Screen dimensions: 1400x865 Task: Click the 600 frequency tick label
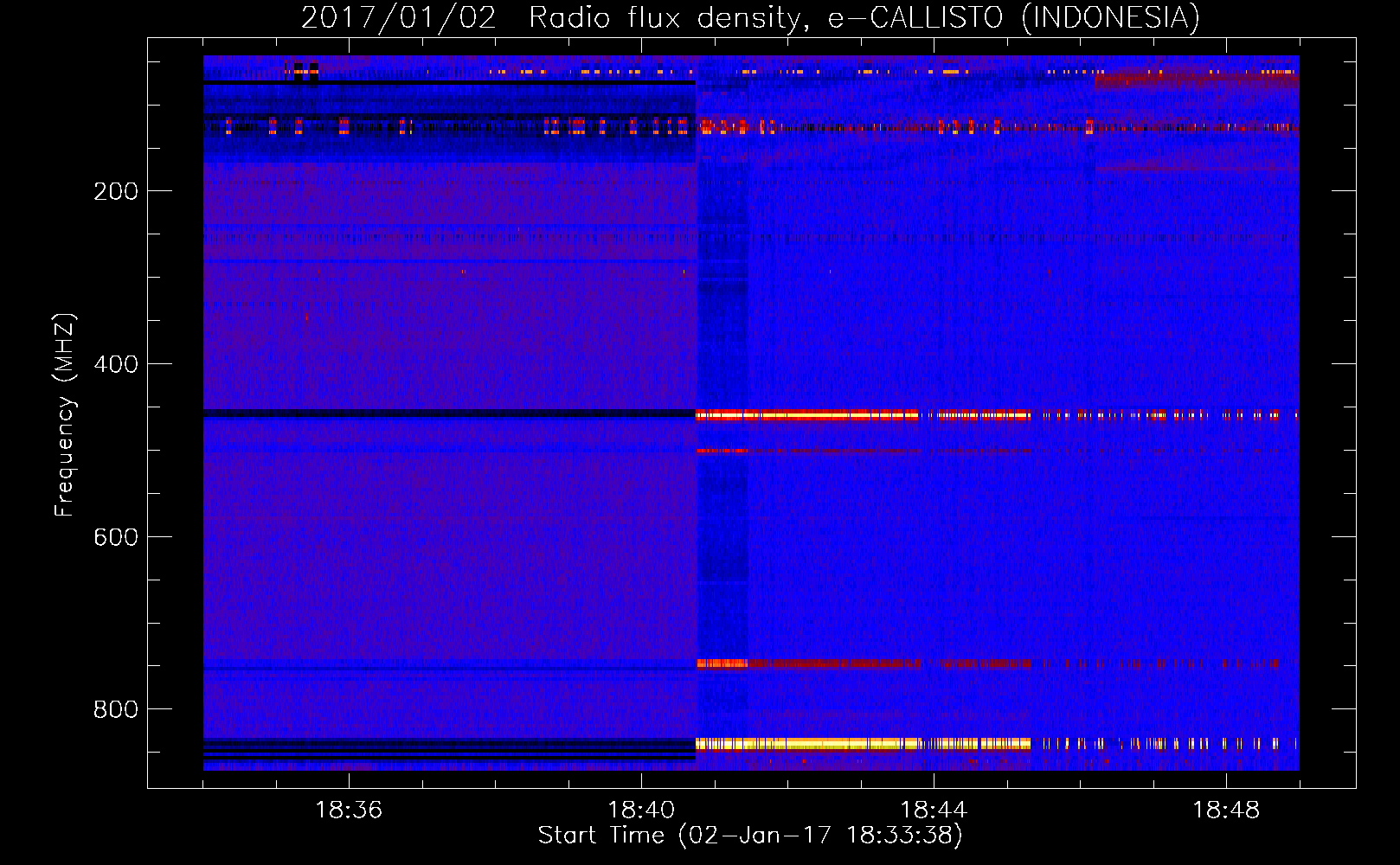point(116,537)
